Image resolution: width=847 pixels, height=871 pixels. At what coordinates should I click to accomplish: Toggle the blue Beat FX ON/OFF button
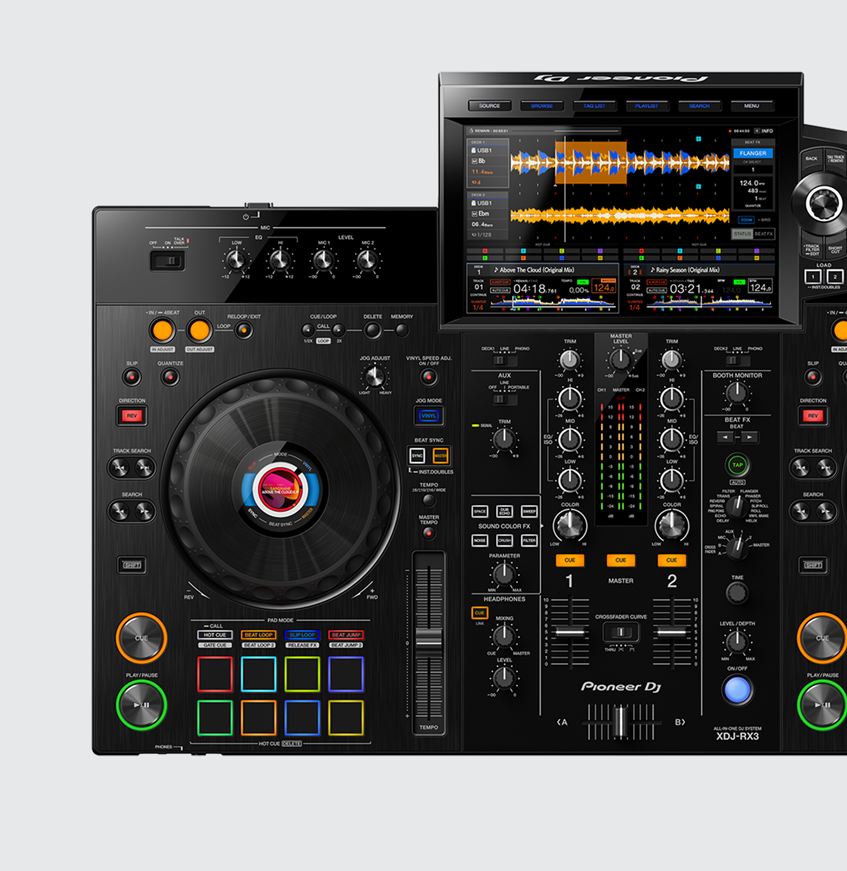tap(737, 689)
